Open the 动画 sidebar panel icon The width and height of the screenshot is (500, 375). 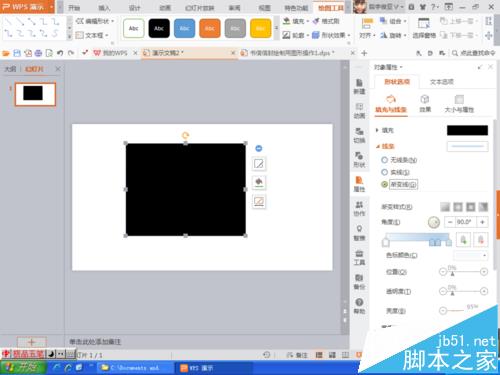point(359,110)
